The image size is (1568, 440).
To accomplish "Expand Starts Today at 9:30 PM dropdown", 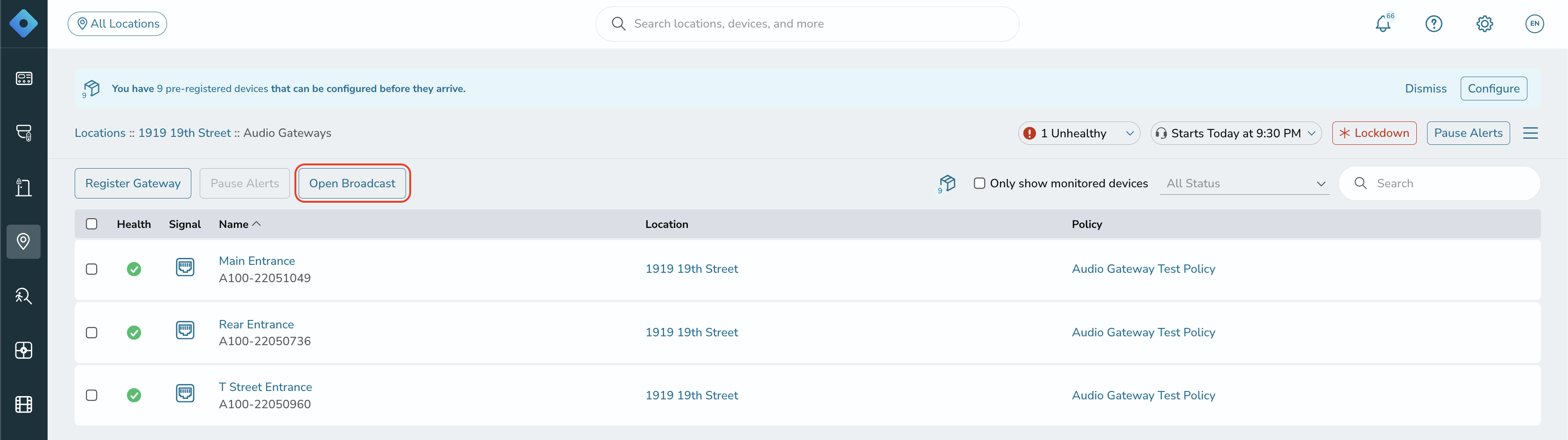I will pos(1236,133).
